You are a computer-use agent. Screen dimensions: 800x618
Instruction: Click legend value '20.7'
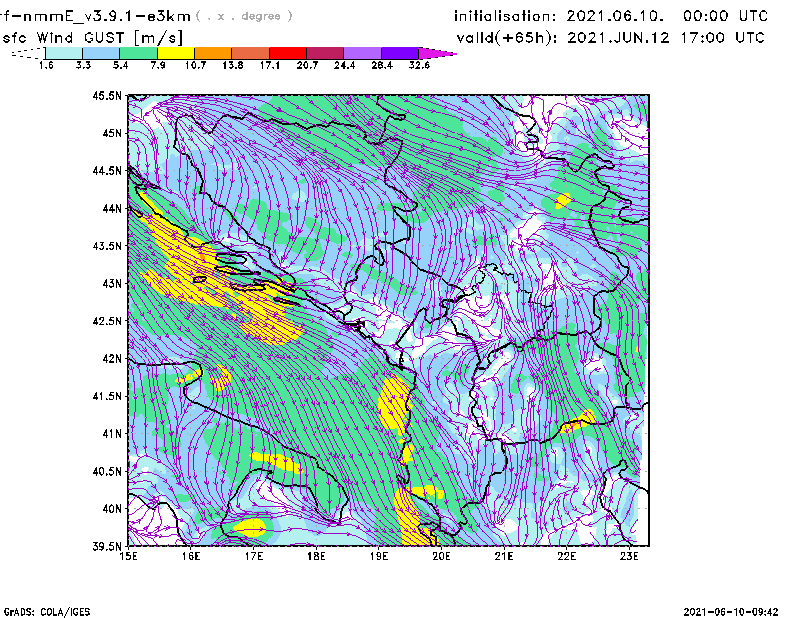point(307,65)
